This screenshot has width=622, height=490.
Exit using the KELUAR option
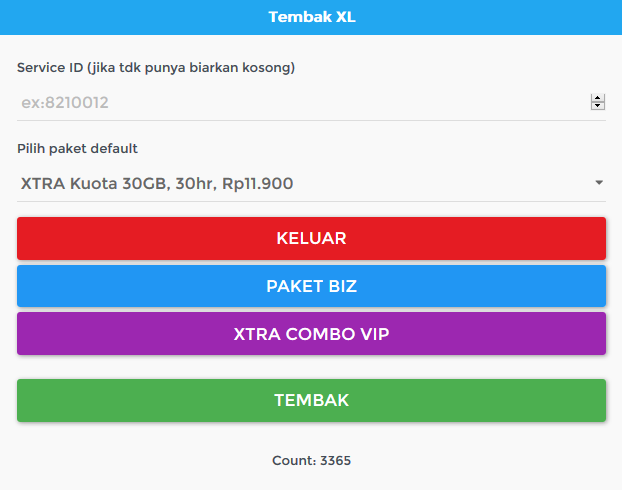tap(311, 238)
